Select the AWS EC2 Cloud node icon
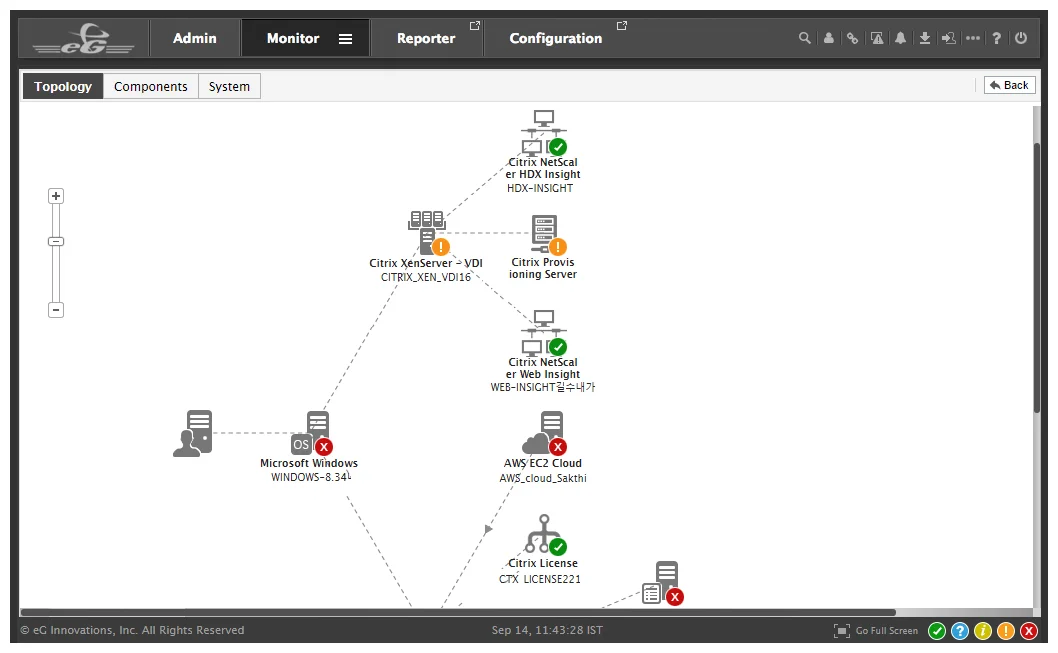The image size is (1058, 653). (545, 433)
